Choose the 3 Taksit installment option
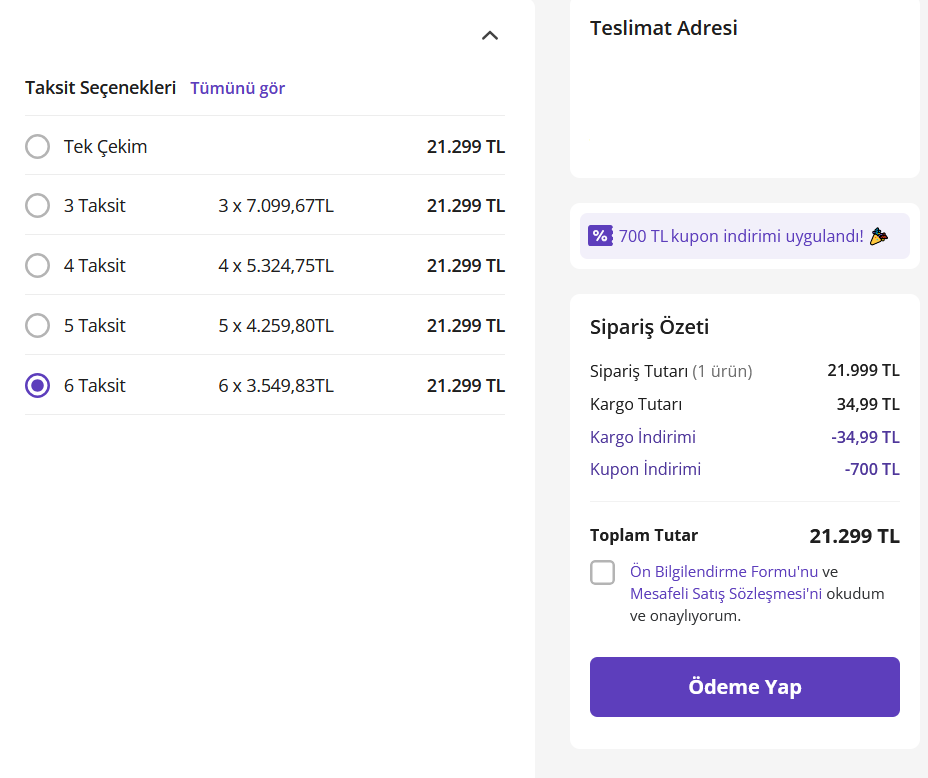This screenshot has width=928, height=778. click(37, 206)
